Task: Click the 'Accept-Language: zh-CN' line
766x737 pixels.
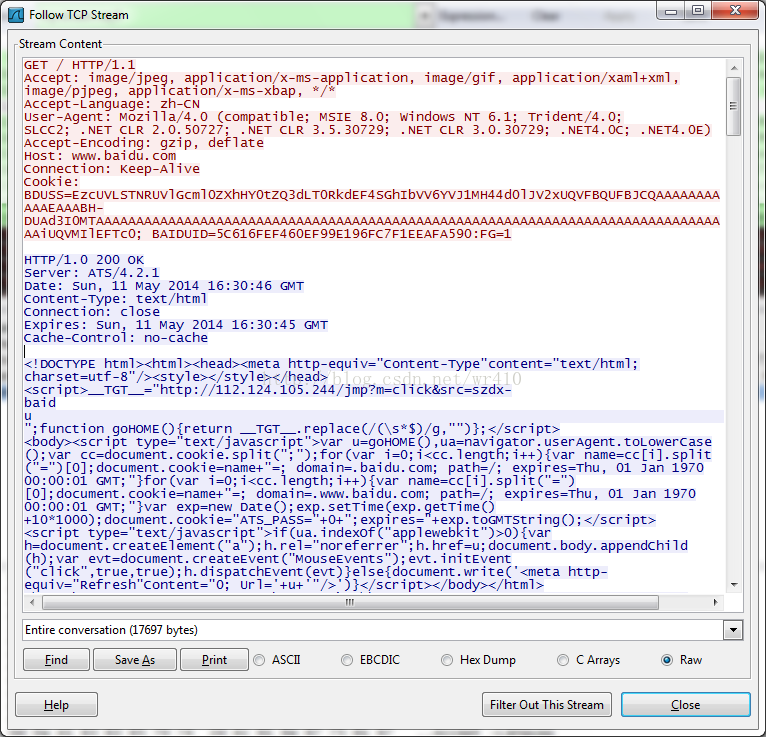Action: coord(112,104)
